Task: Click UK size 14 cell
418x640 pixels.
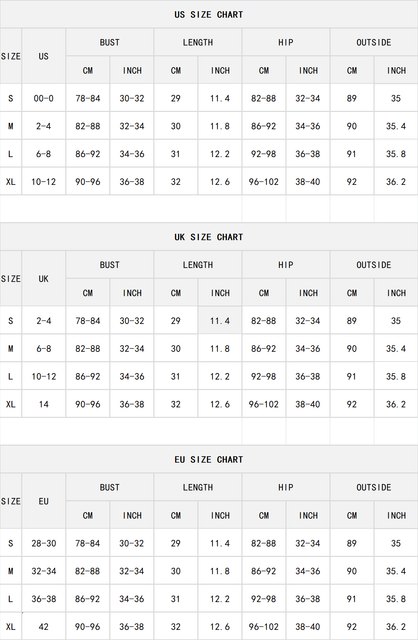Action: (44, 404)
